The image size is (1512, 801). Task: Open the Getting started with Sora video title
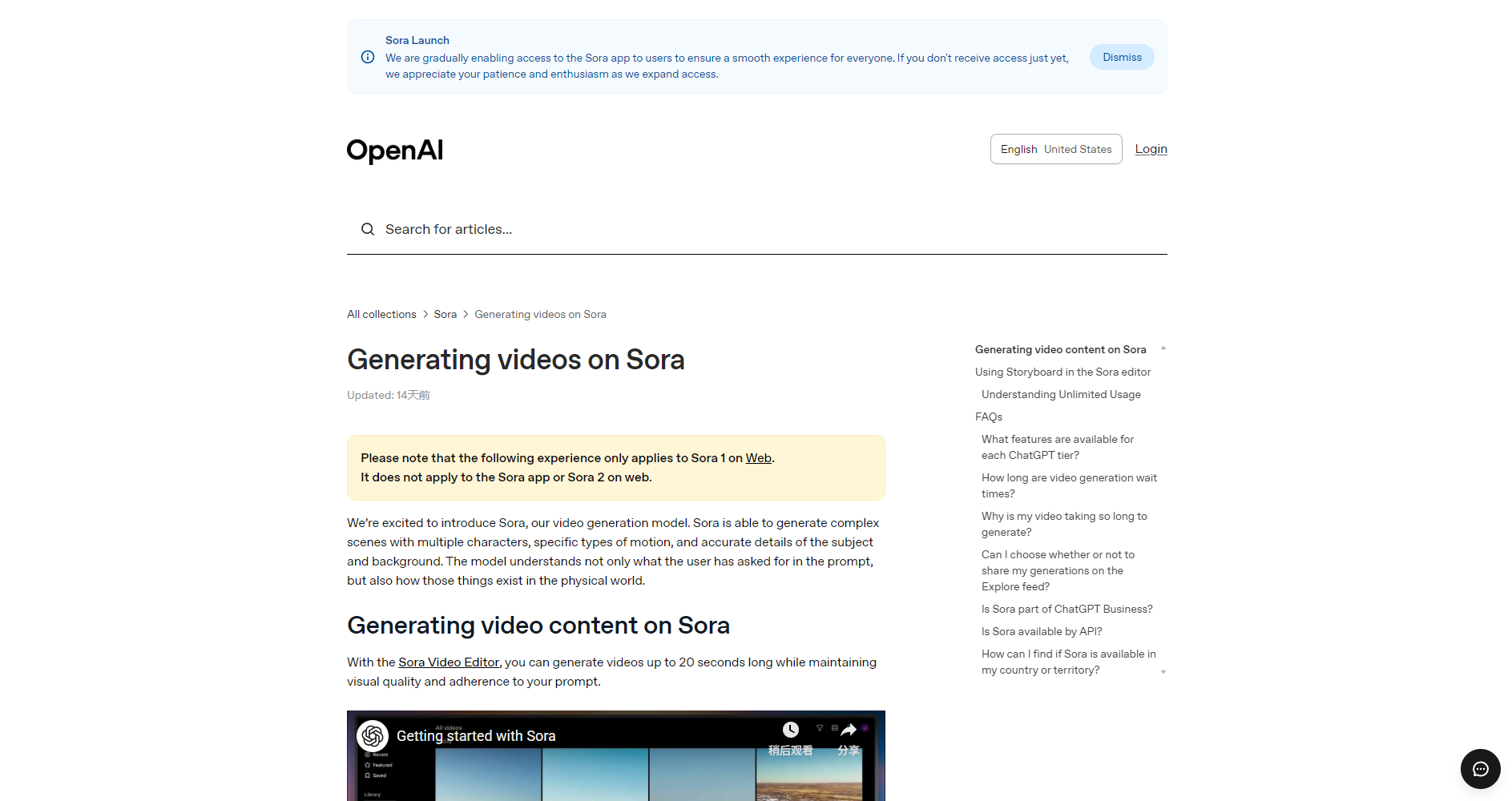pos(476,735)
